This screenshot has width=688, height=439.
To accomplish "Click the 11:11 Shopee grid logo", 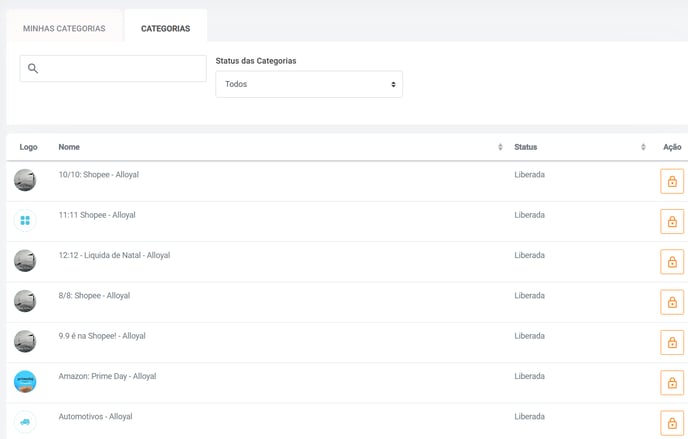I will tap(25, 220).
